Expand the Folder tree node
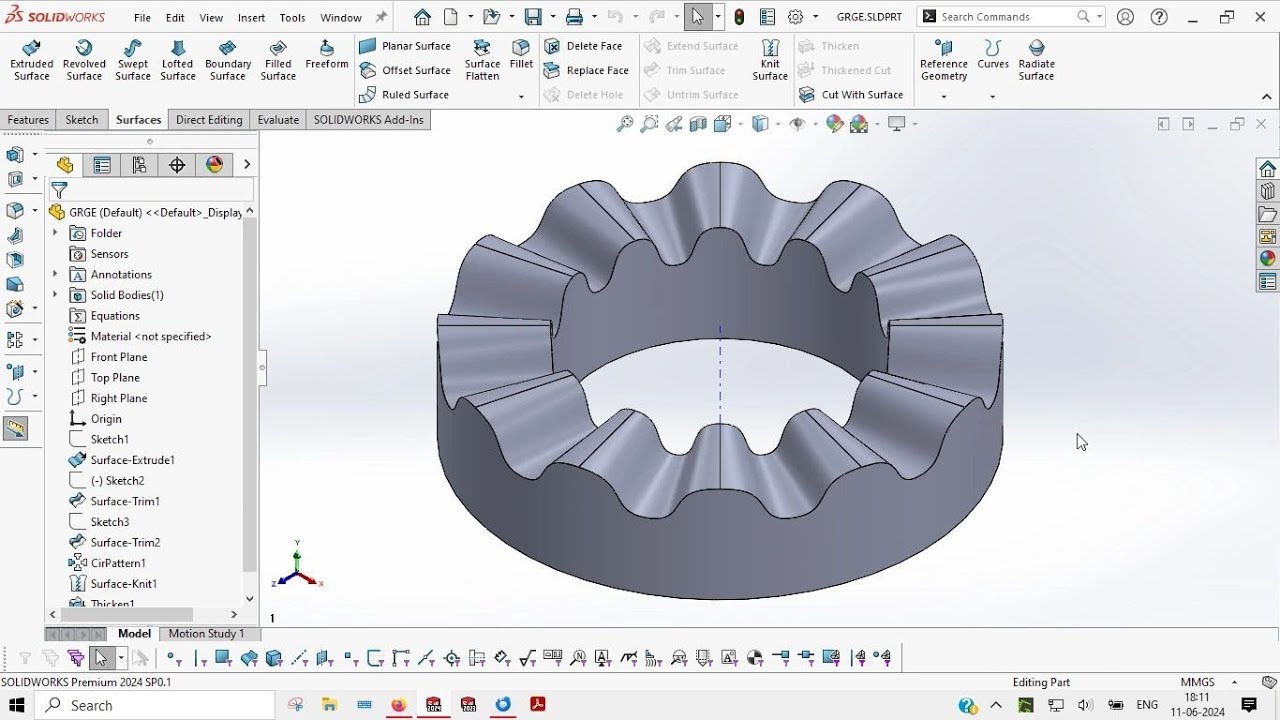The height and width of the screenshot is (720, 1280). tap(55, 233)
